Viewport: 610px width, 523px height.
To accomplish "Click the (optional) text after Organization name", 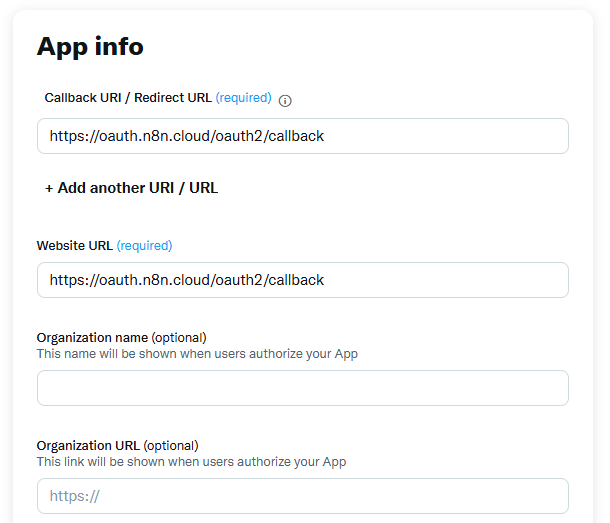I will 179,337.
